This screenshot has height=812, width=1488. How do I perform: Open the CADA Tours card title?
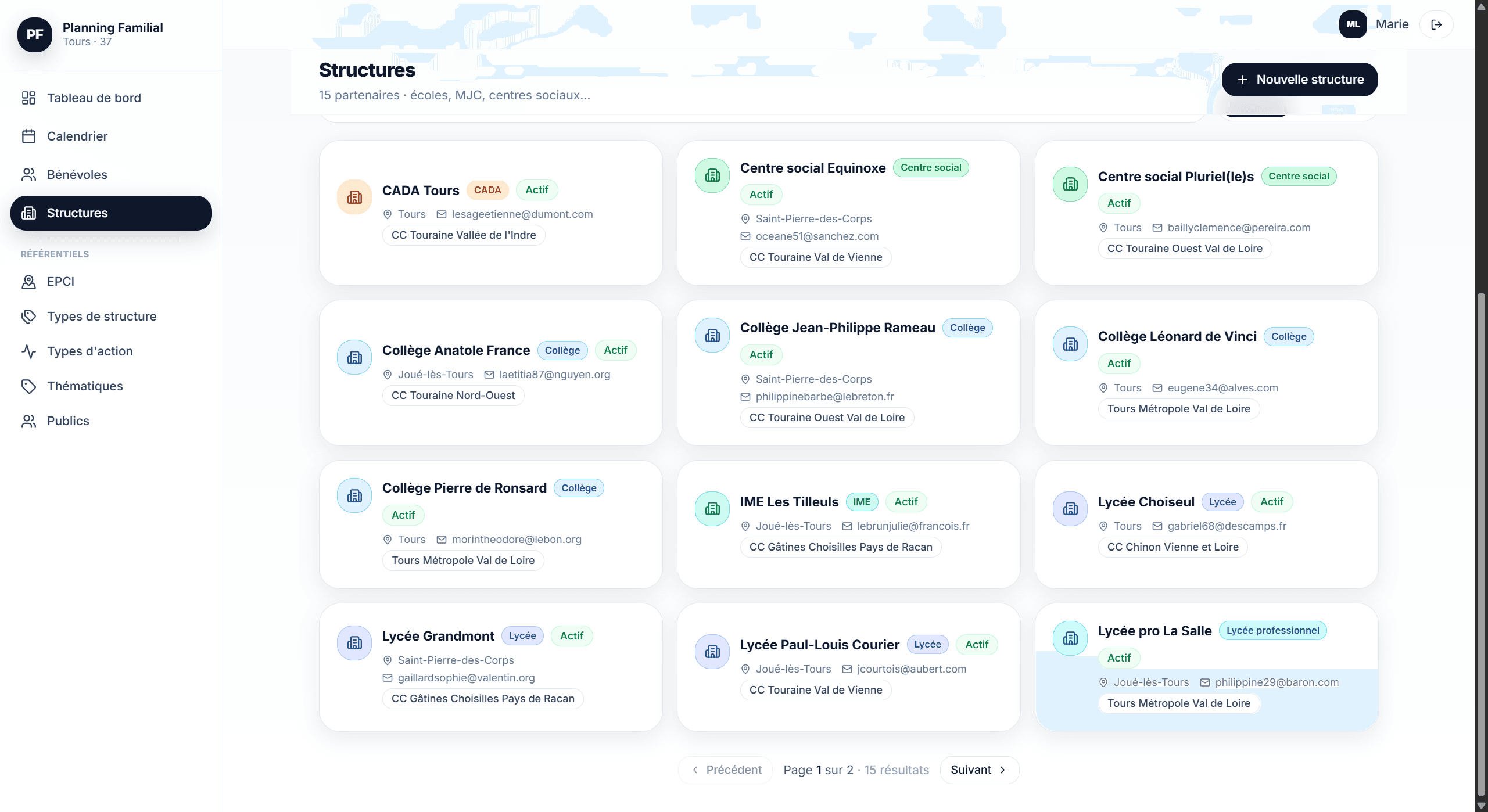pyautogui.click(x=421, y=191)
